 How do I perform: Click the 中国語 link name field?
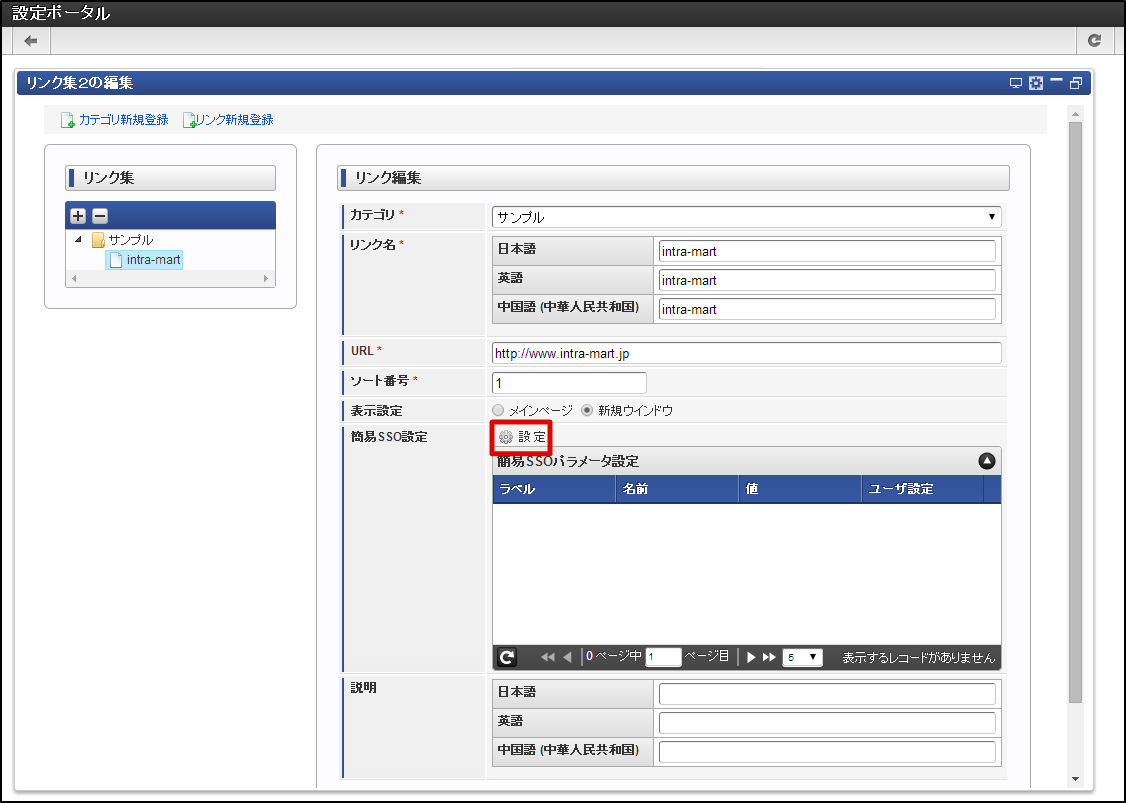[x=827, y=310]
